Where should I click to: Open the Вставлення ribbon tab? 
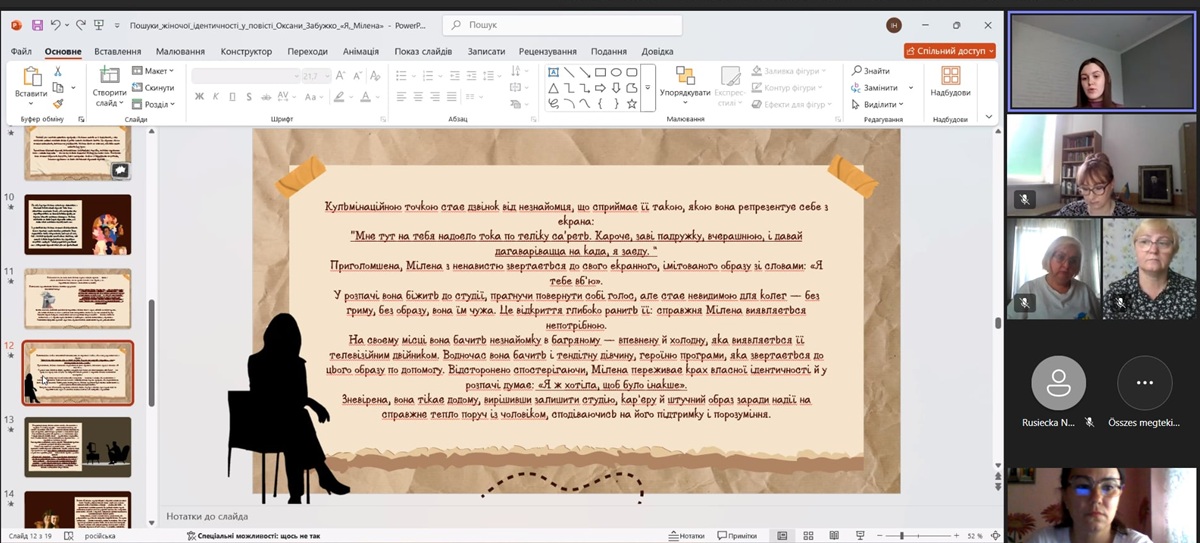click(x=118, y=51)
